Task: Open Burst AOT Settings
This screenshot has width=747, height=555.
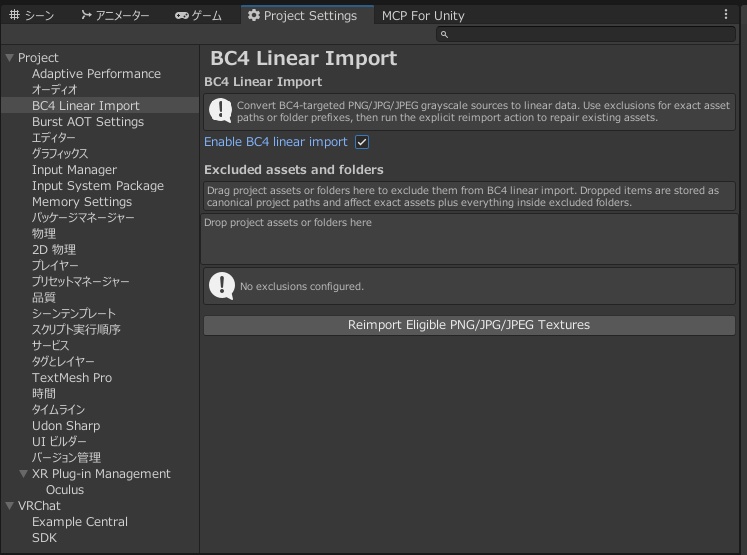Action: click(x=88, y=122)
